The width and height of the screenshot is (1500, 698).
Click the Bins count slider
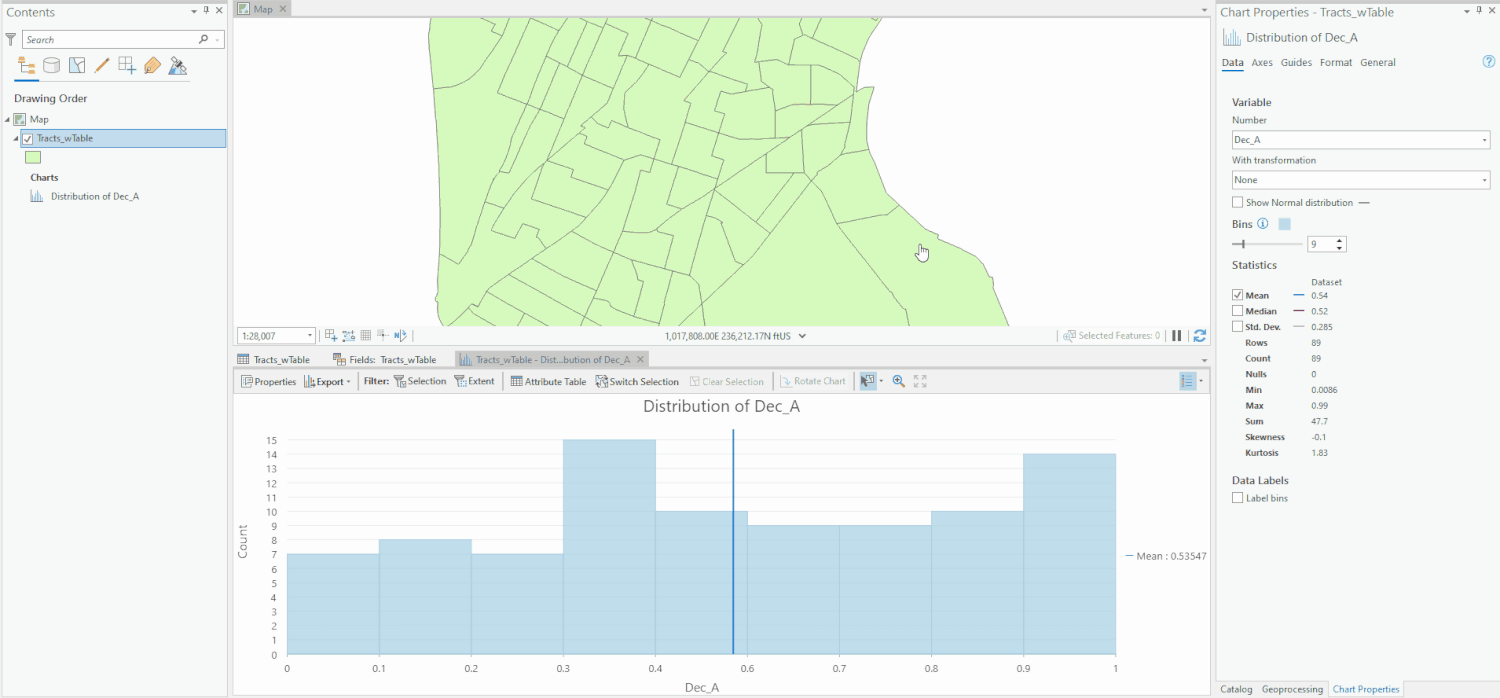(x=1267, y=244)
